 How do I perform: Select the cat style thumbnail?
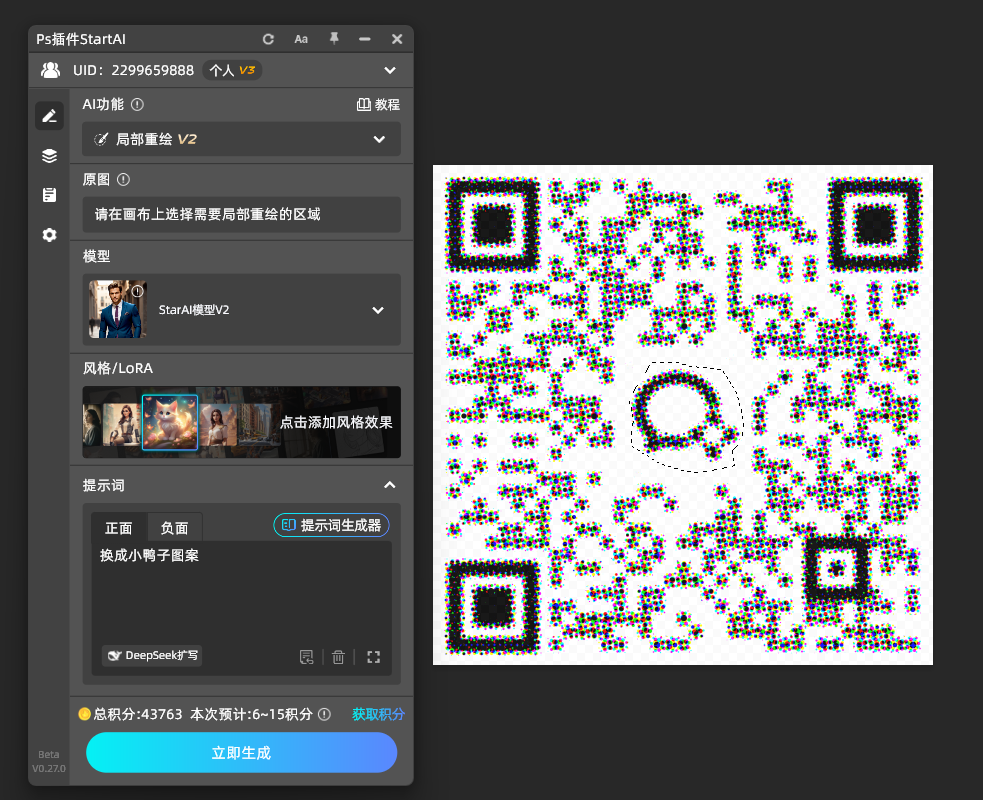click(170, 423)
